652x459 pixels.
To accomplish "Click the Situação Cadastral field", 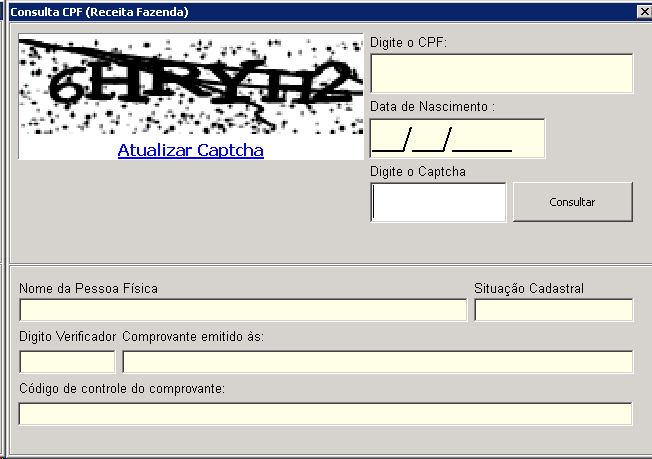I will coord(554,310).
